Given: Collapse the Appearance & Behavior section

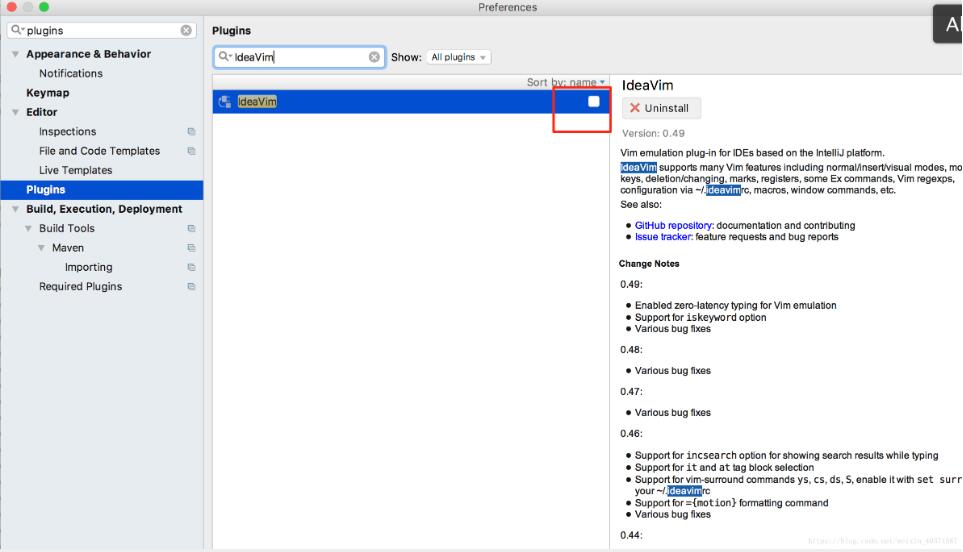Looking at the screenshot, I should [x=15, y=54].
